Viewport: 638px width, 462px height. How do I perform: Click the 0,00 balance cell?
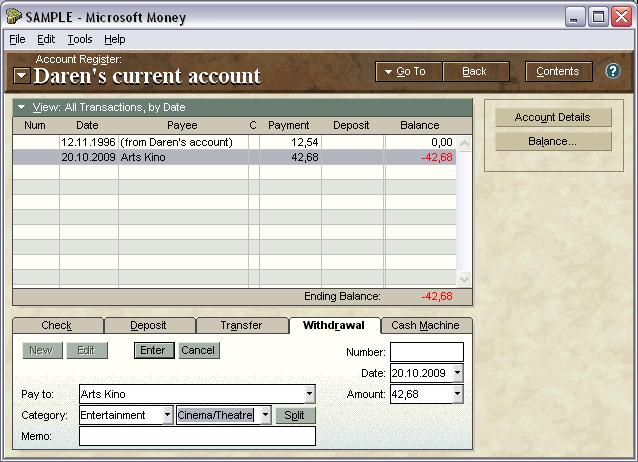pyautogui.click(x=420, y=142)
